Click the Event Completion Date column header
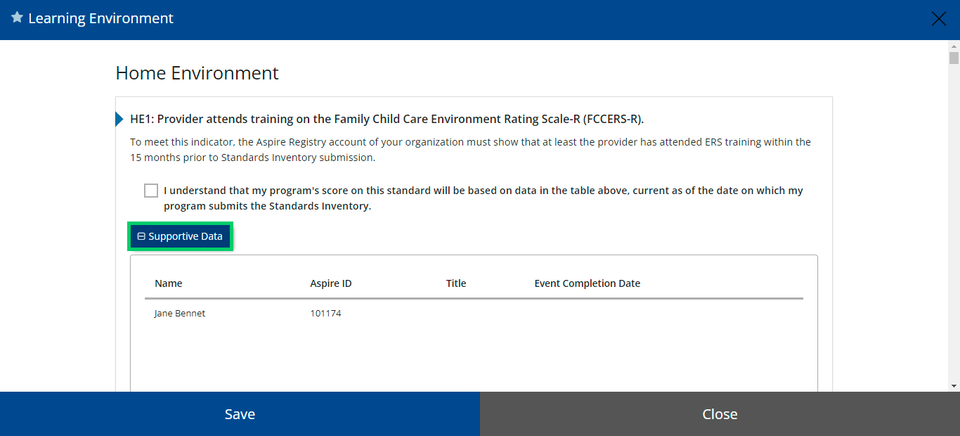The image size is (960, 436). pos(587,284)
